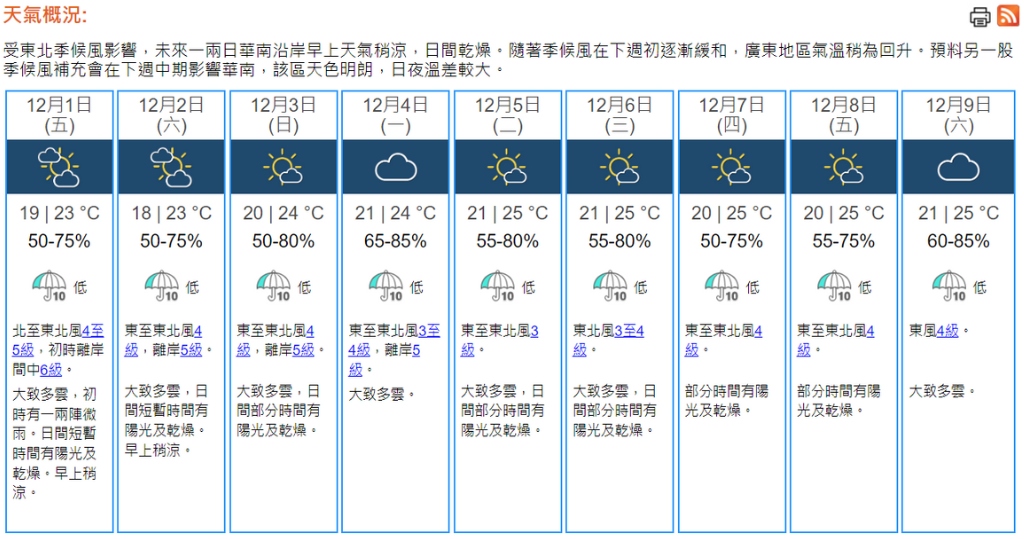Click the 12月7日 date header
Viewport: 1024px width, 539px height.
732,105
